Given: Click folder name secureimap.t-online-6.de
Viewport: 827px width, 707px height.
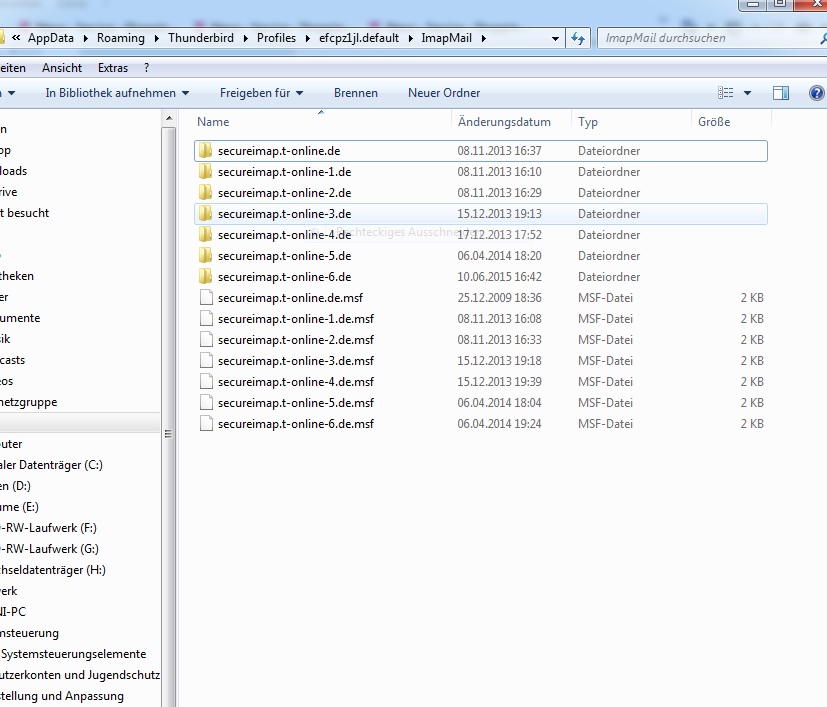Looking at the screenshot, I should [285, 277].
